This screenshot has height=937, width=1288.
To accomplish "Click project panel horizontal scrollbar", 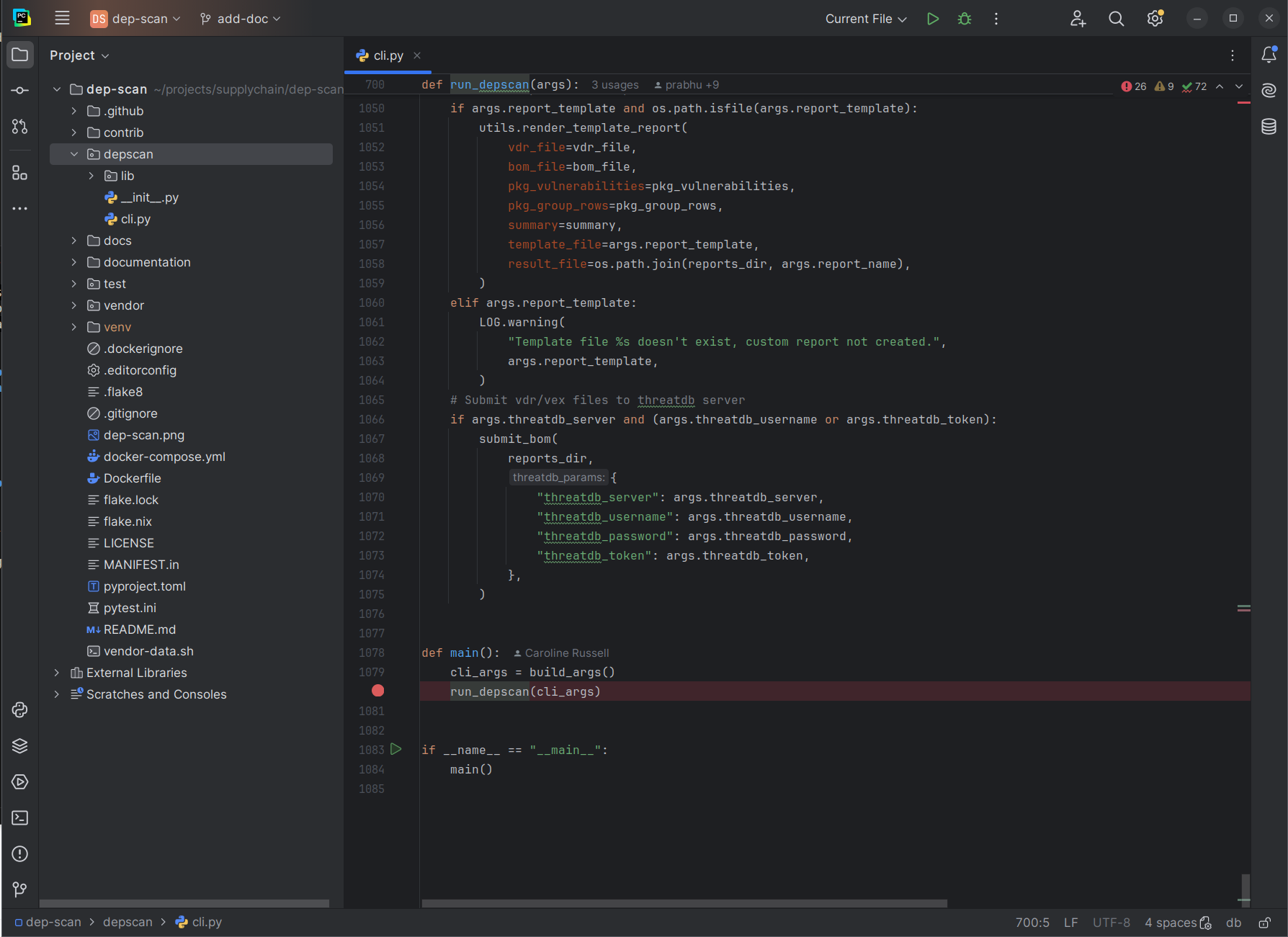I will (x=184, y=903).
